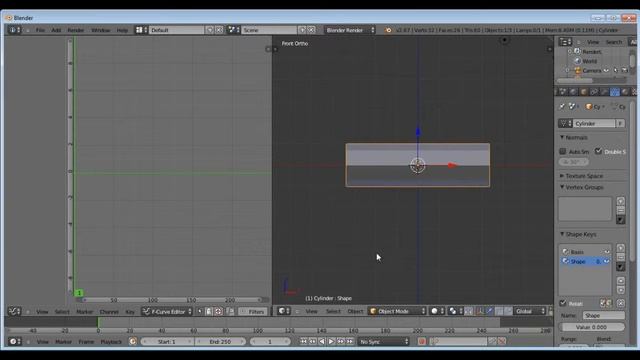Open the Add menu in top bar
The height and width of the screenshot is (360, 640).
(x=56, y=30)
